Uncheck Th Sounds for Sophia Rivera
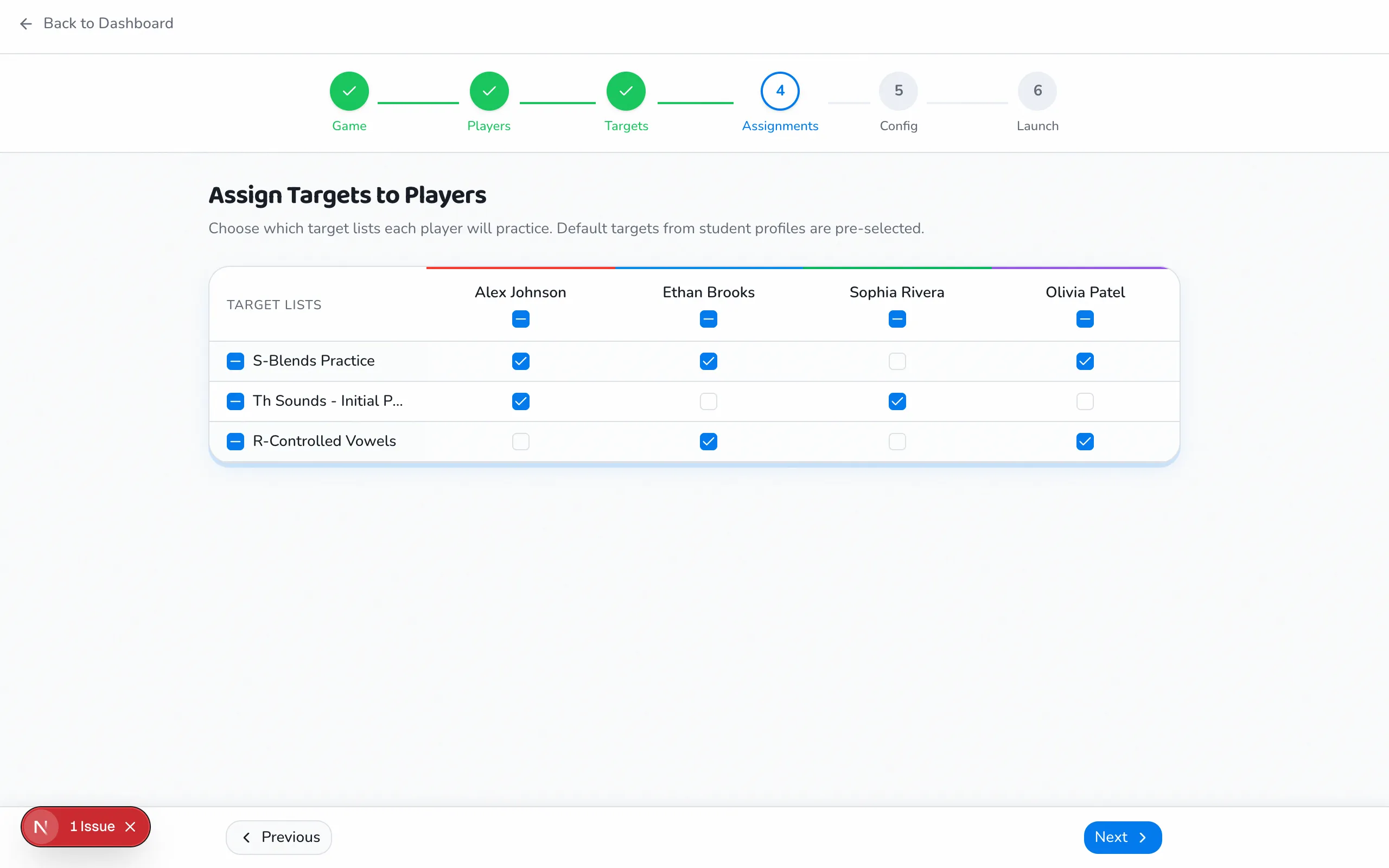Image resolution: width=1389 pixels, height=868 pixels. pyautogui.click(x=897, y=401)
